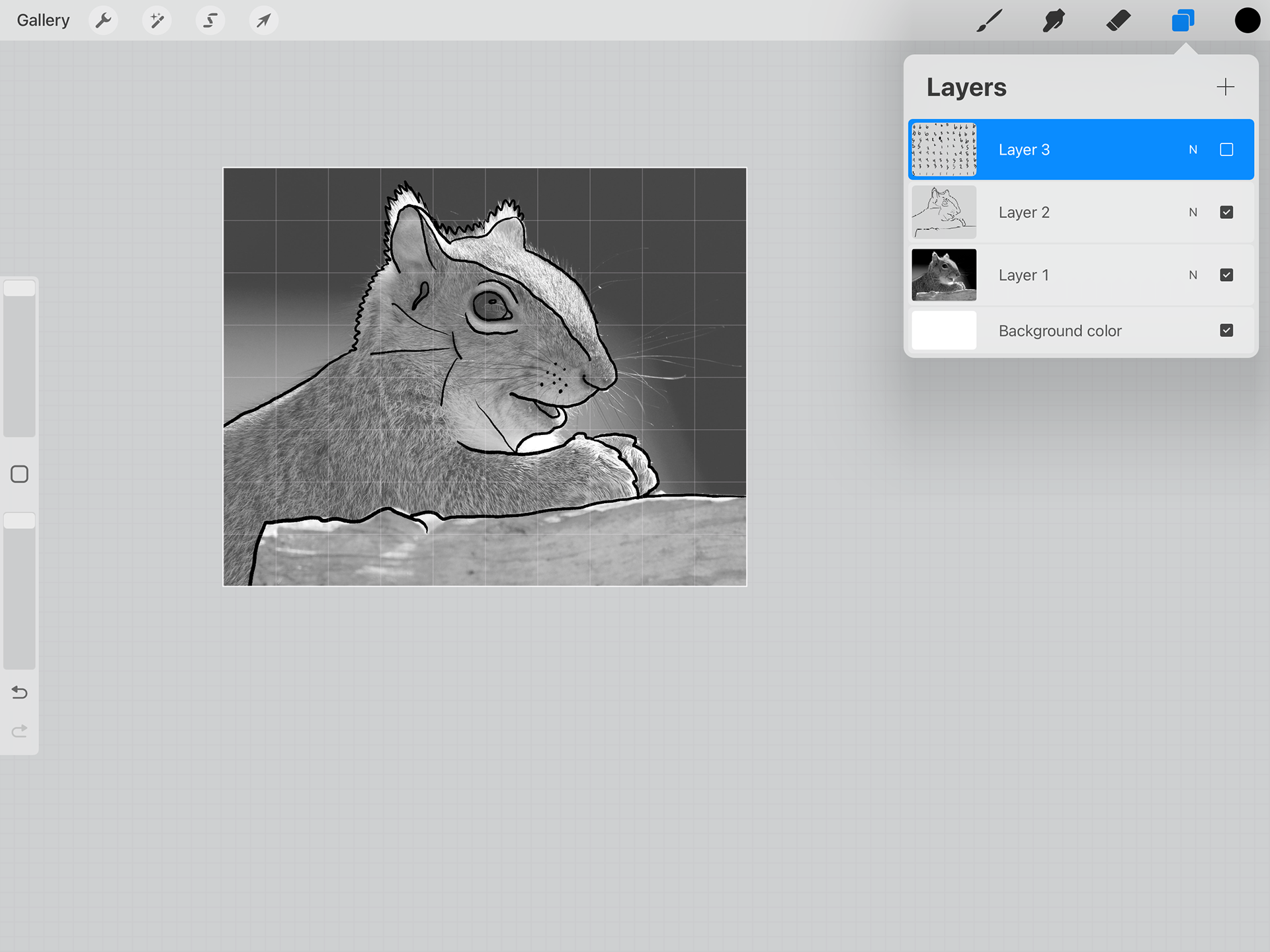Tap the white Background color swatch

pyautogui.click(x=944, y=331)
